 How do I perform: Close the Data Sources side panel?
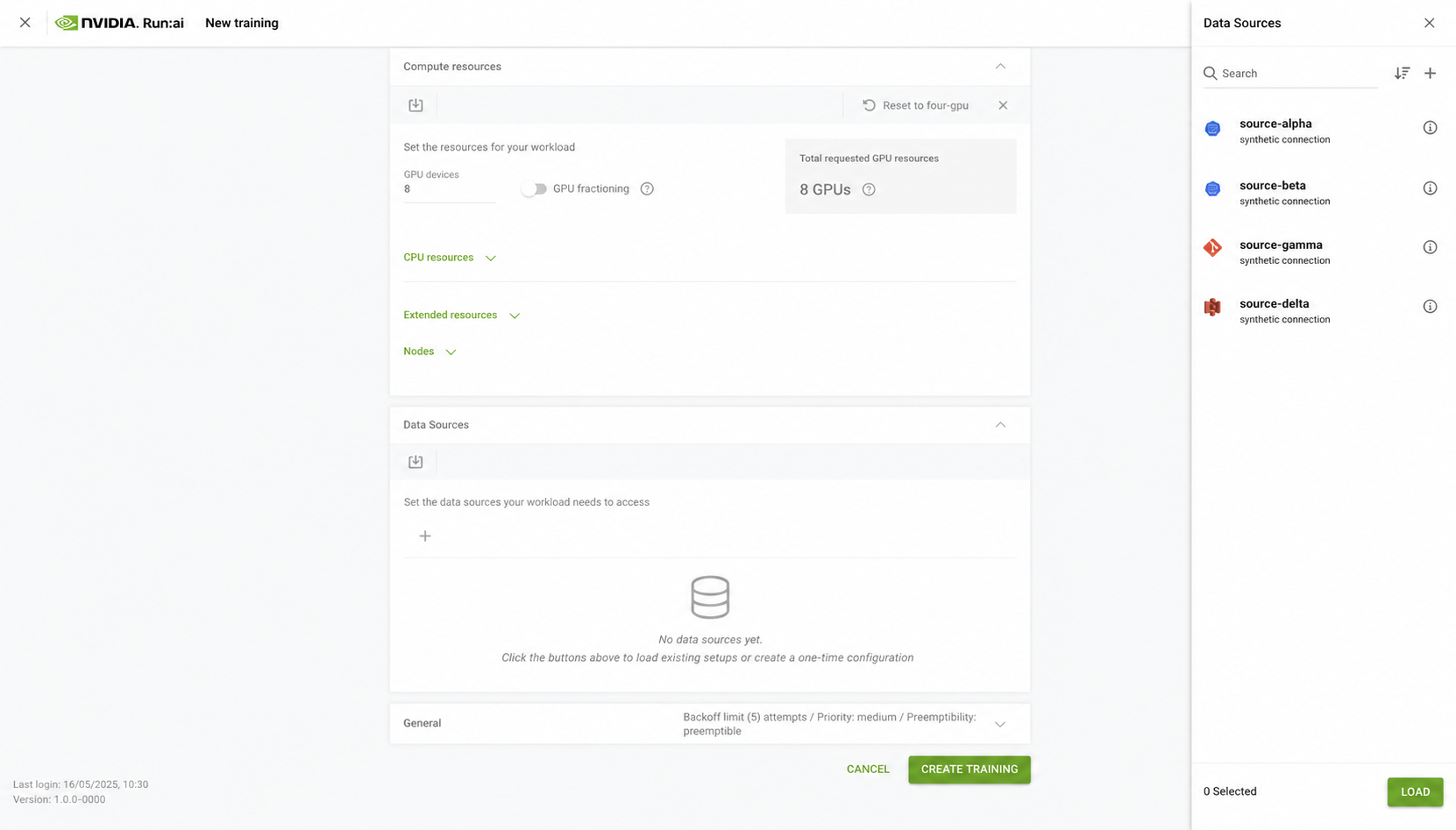tap(1430, 23)
